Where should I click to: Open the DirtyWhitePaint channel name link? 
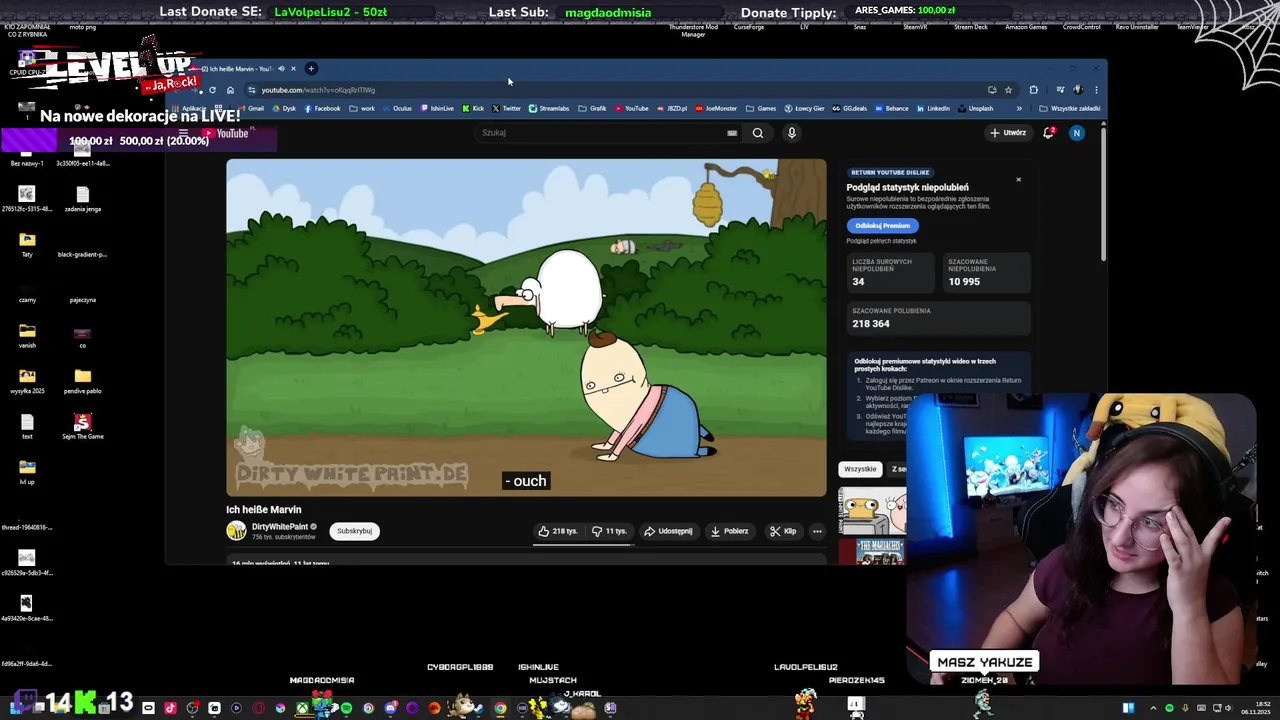[x=279, y=527]
